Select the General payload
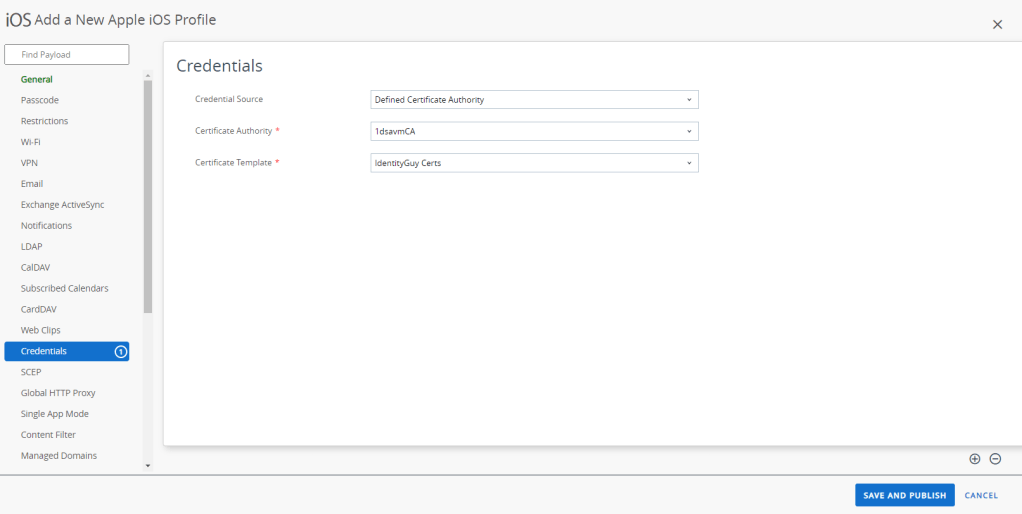Screen dimensions: 1022x514 coord(37,79)
